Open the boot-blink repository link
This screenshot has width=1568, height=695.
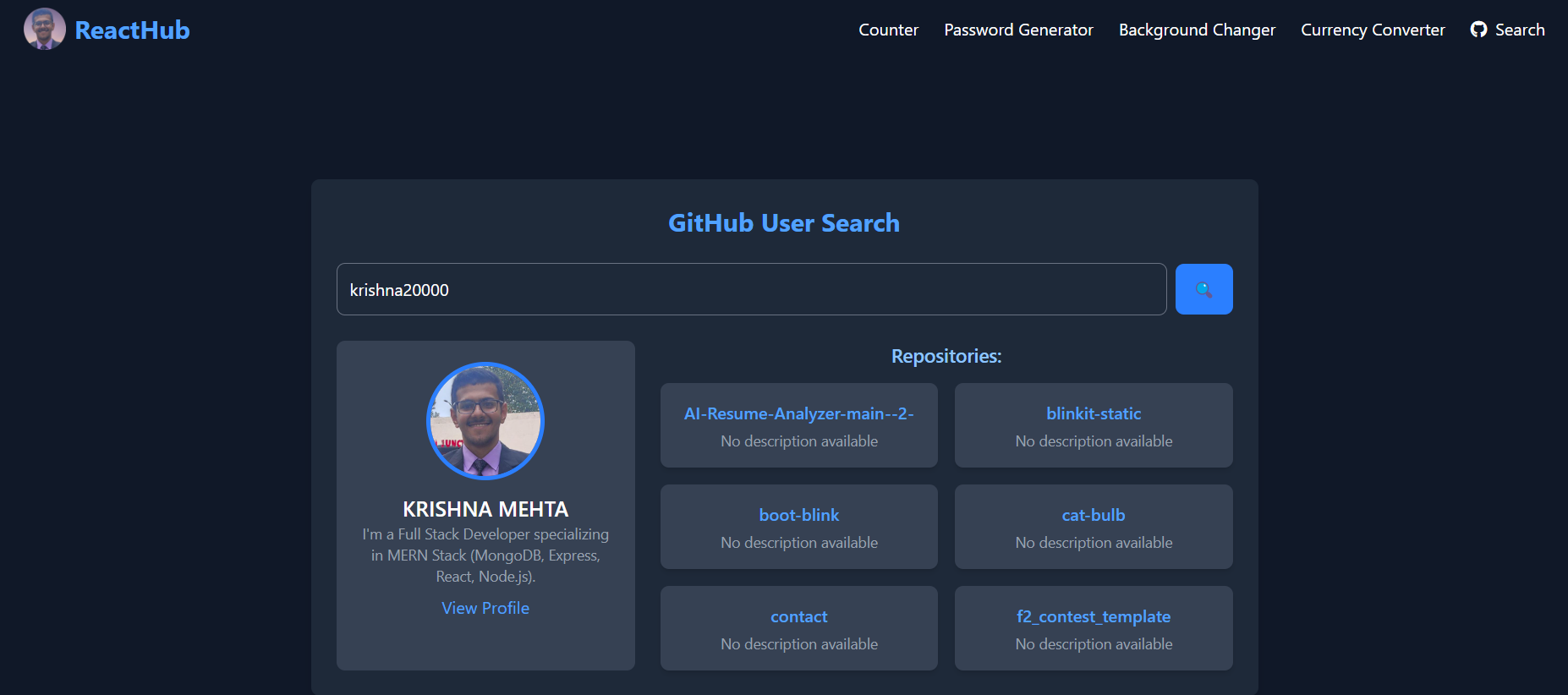coord(798,515)
